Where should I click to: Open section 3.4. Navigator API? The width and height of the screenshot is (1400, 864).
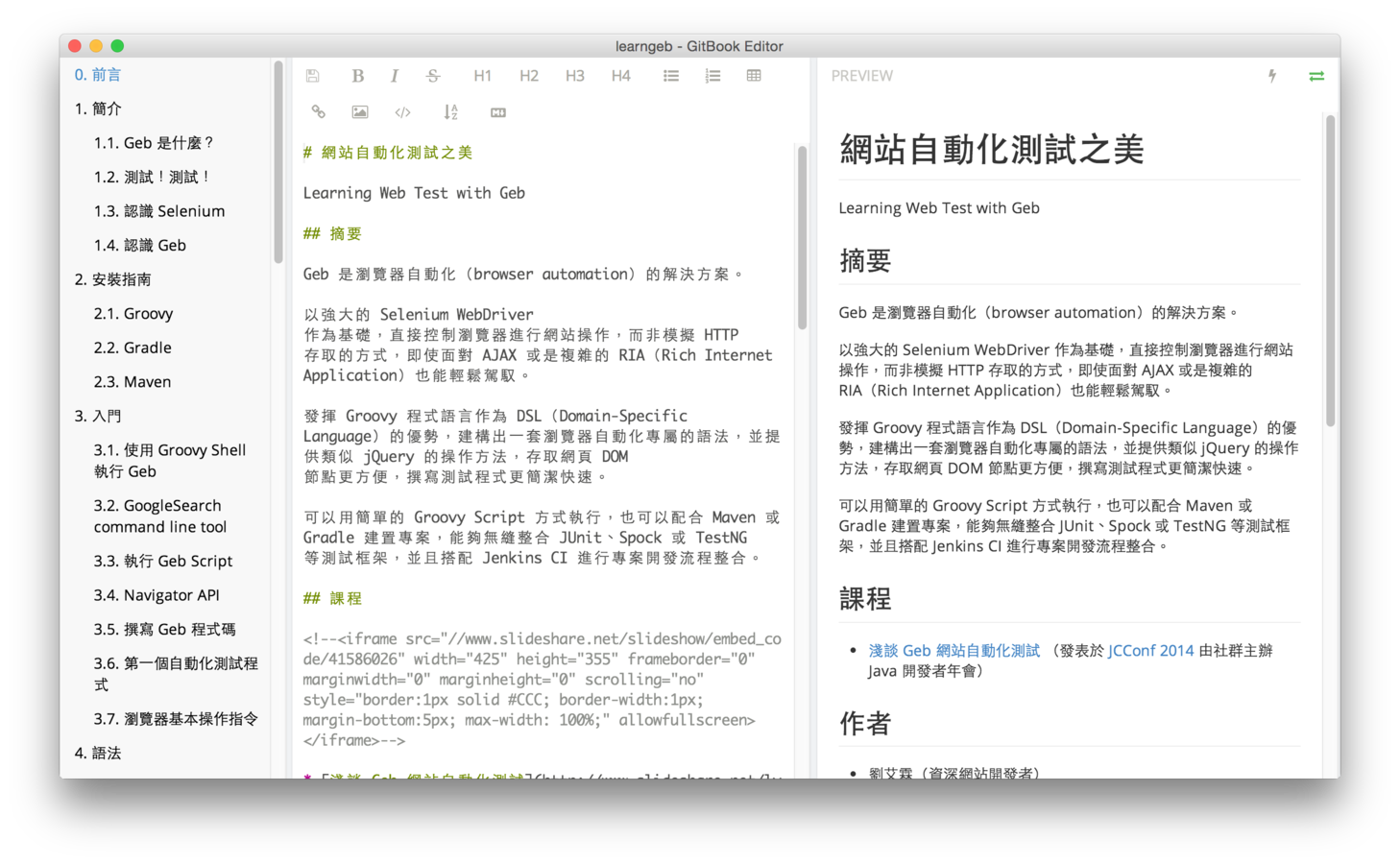point(157,595)
